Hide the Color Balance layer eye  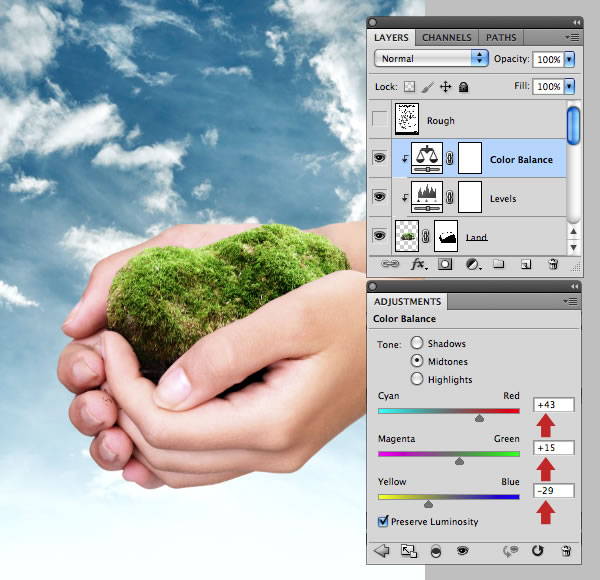point(379,158)
